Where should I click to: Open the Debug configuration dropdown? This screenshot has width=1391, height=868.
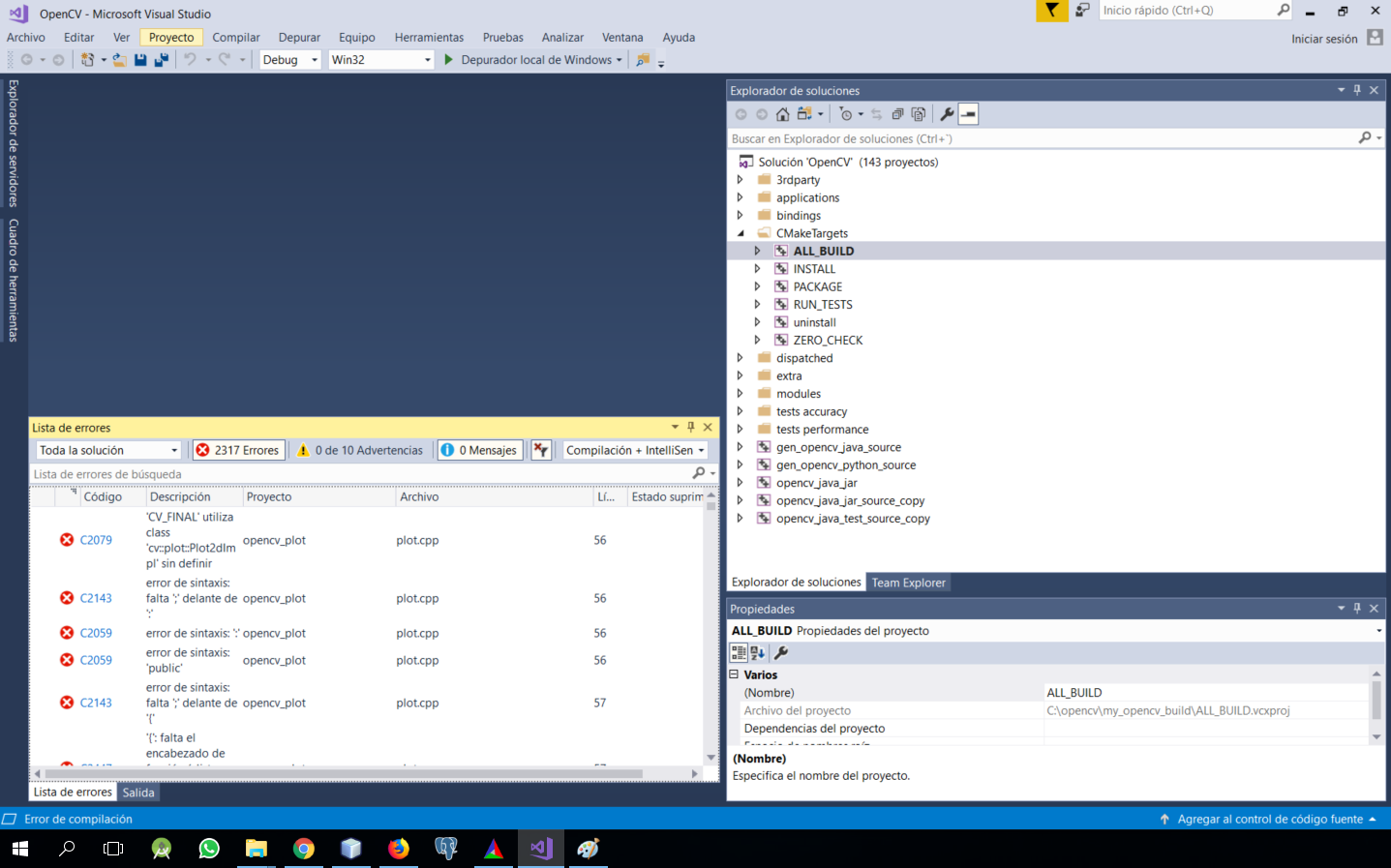pos(289,60)
